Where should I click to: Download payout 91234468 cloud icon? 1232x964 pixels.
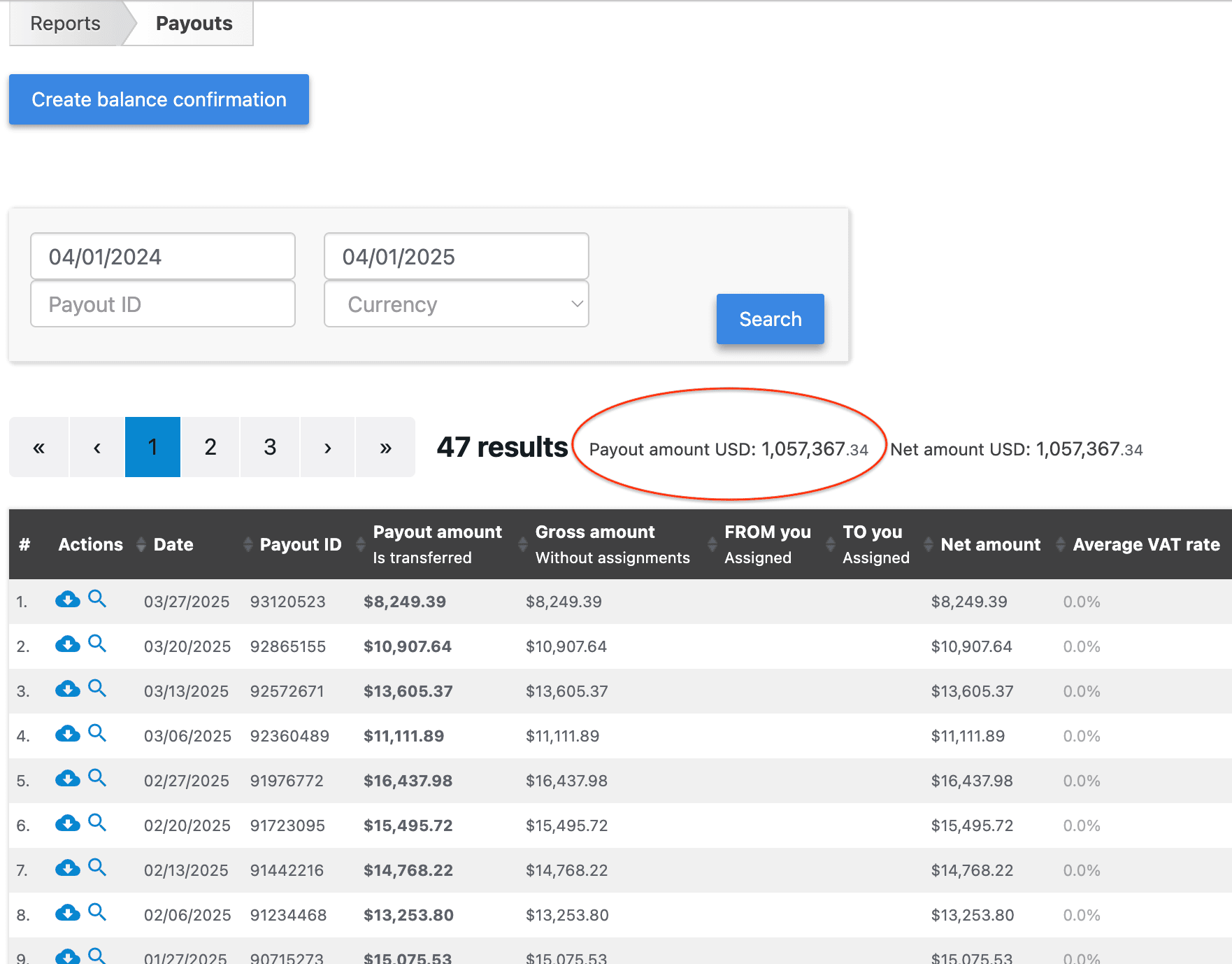[x=67, y=913]
